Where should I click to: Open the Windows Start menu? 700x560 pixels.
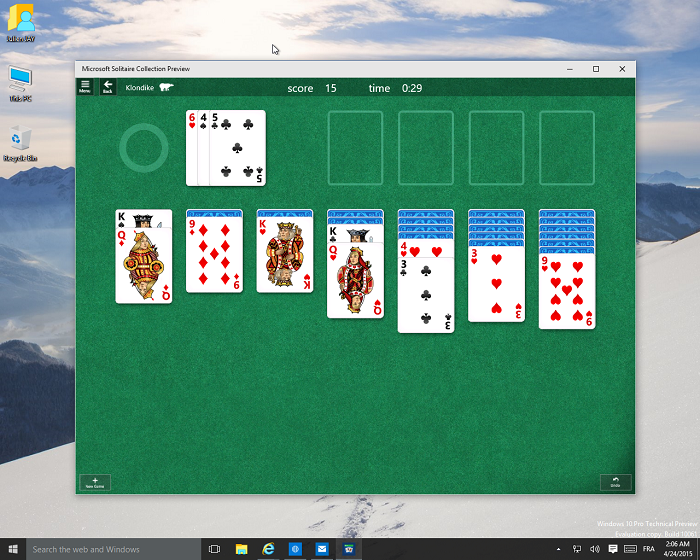13,549
